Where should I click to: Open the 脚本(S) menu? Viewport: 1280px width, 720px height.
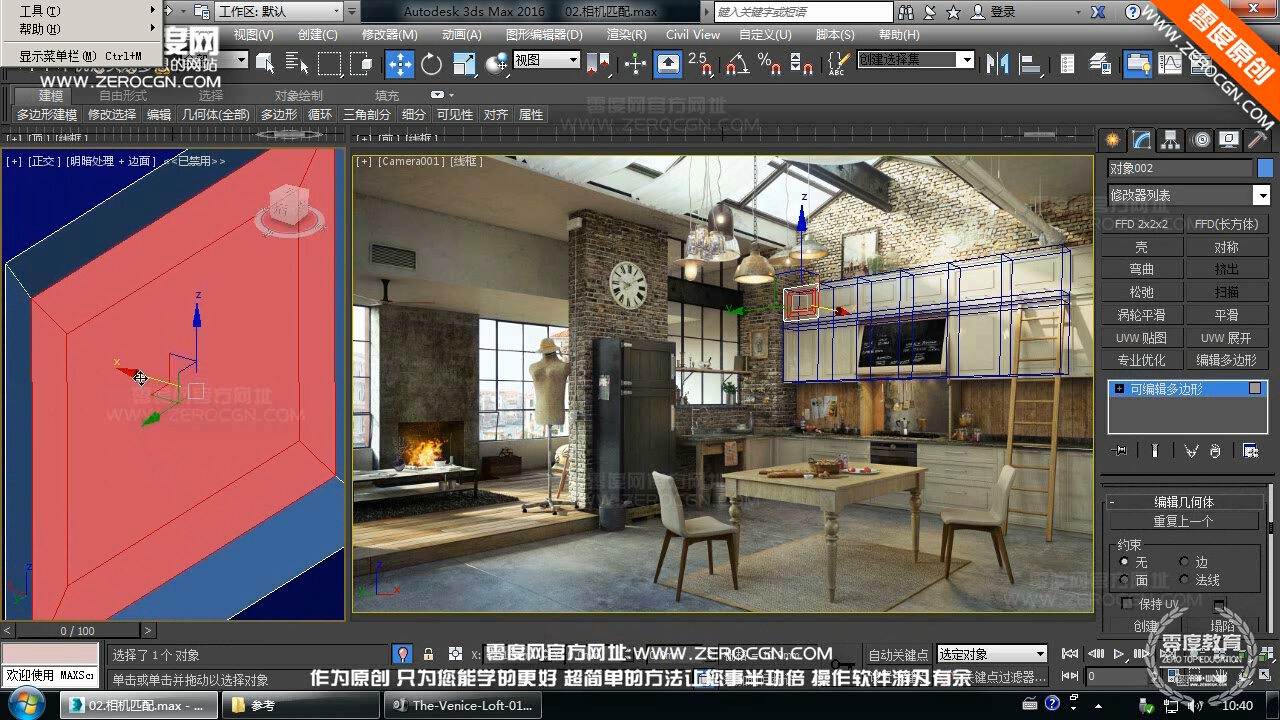click(x=835, y=34)
